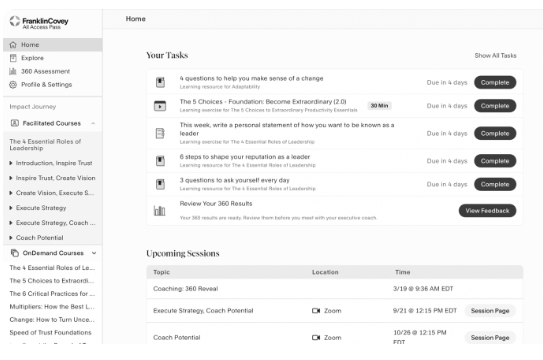Open Explore via its book icon
The image size is (543, 360).
pyautogui.click(x=13, y=58)
